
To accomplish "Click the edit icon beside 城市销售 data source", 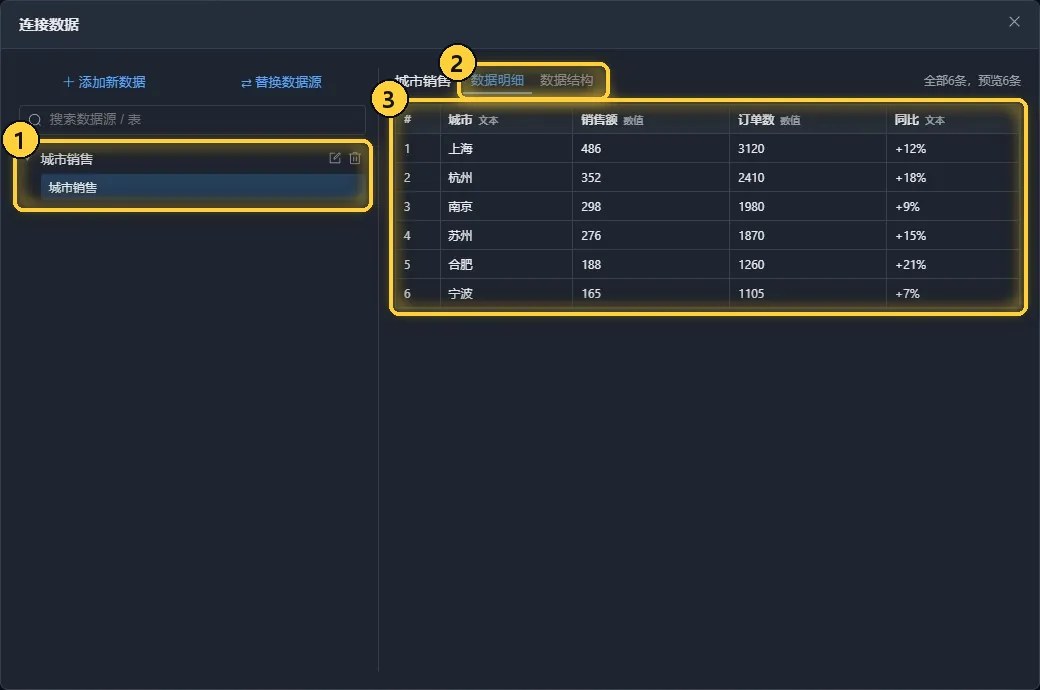I will 335,158.
